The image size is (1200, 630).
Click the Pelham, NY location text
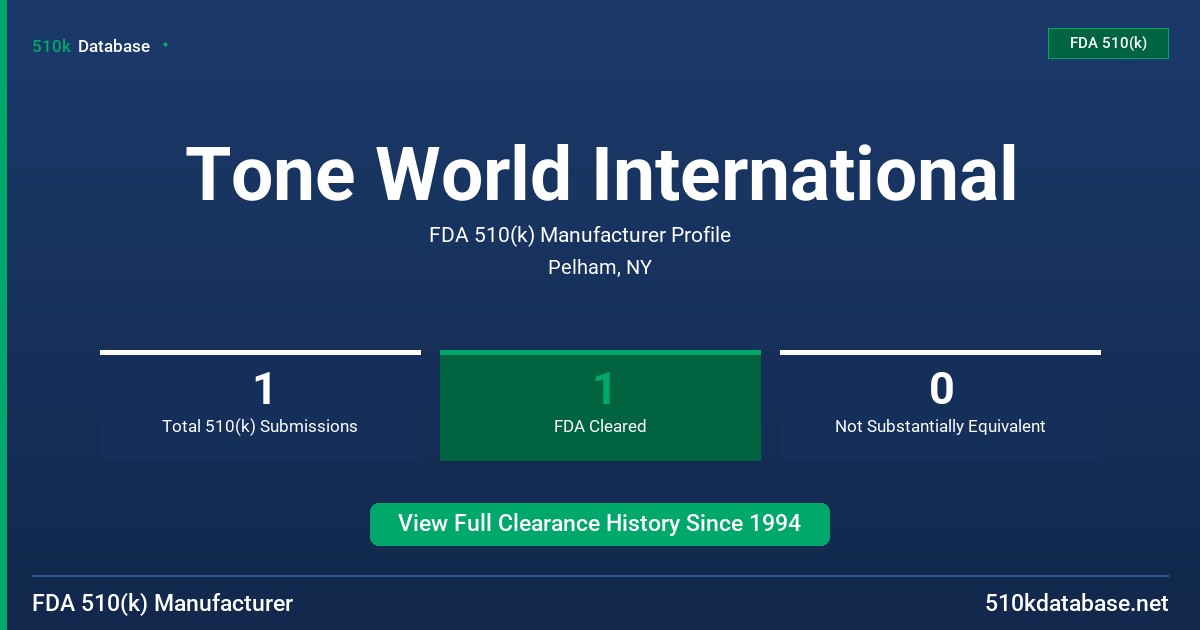600,268
